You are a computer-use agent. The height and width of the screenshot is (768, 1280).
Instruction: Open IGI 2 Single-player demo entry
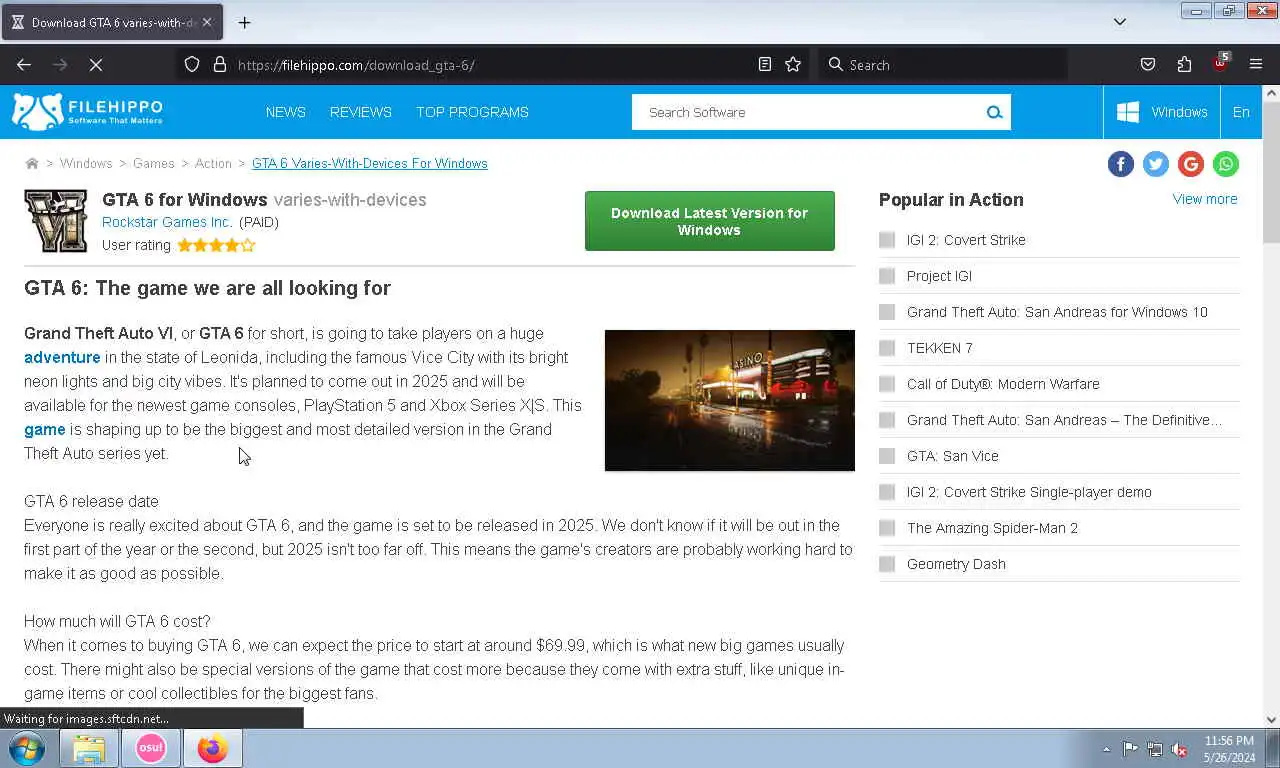point(1029,492)
